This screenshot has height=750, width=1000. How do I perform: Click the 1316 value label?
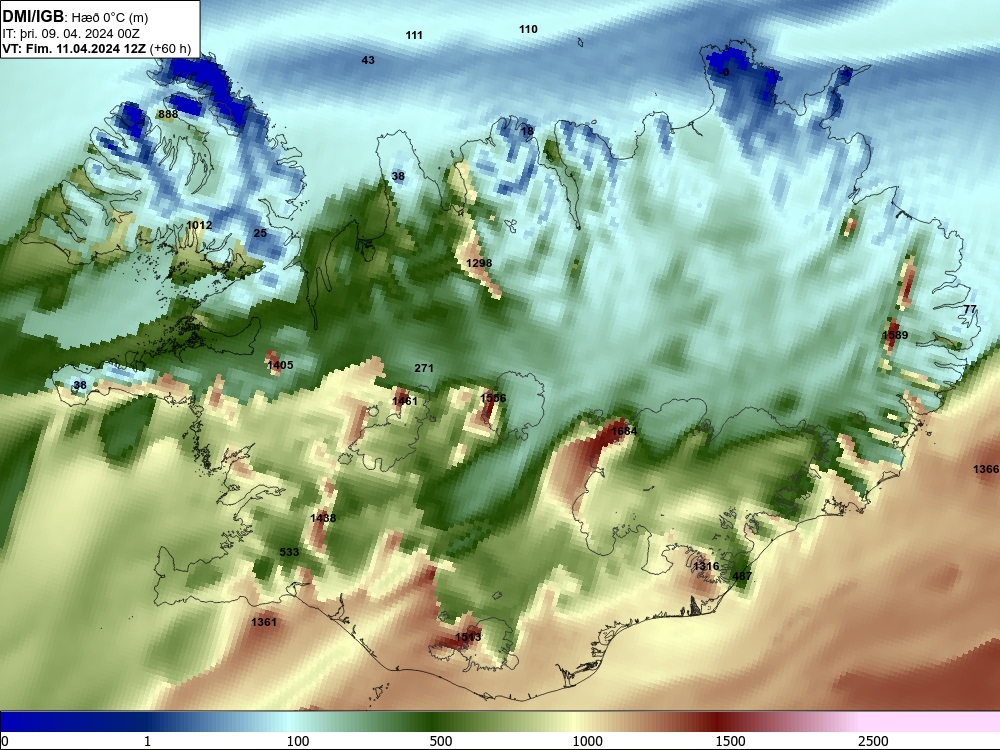[x=706, y=566]
